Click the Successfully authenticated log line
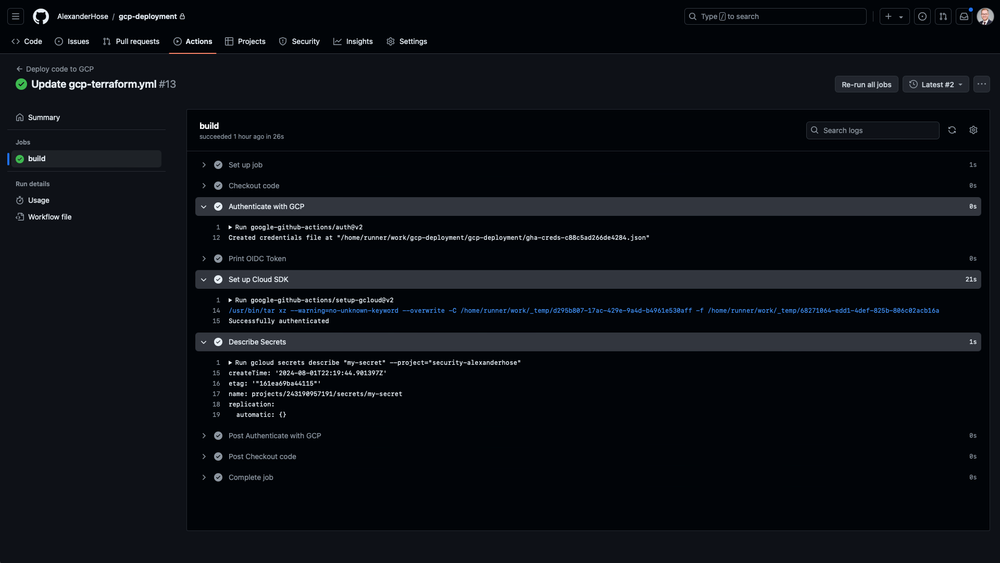This screenshot has width=1000, height=563. pyautogui.click(x=279, y=321)
